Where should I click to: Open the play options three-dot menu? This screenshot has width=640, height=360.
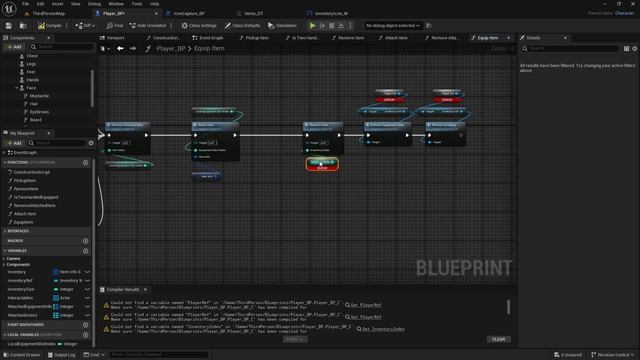click(x=350, y=25)
